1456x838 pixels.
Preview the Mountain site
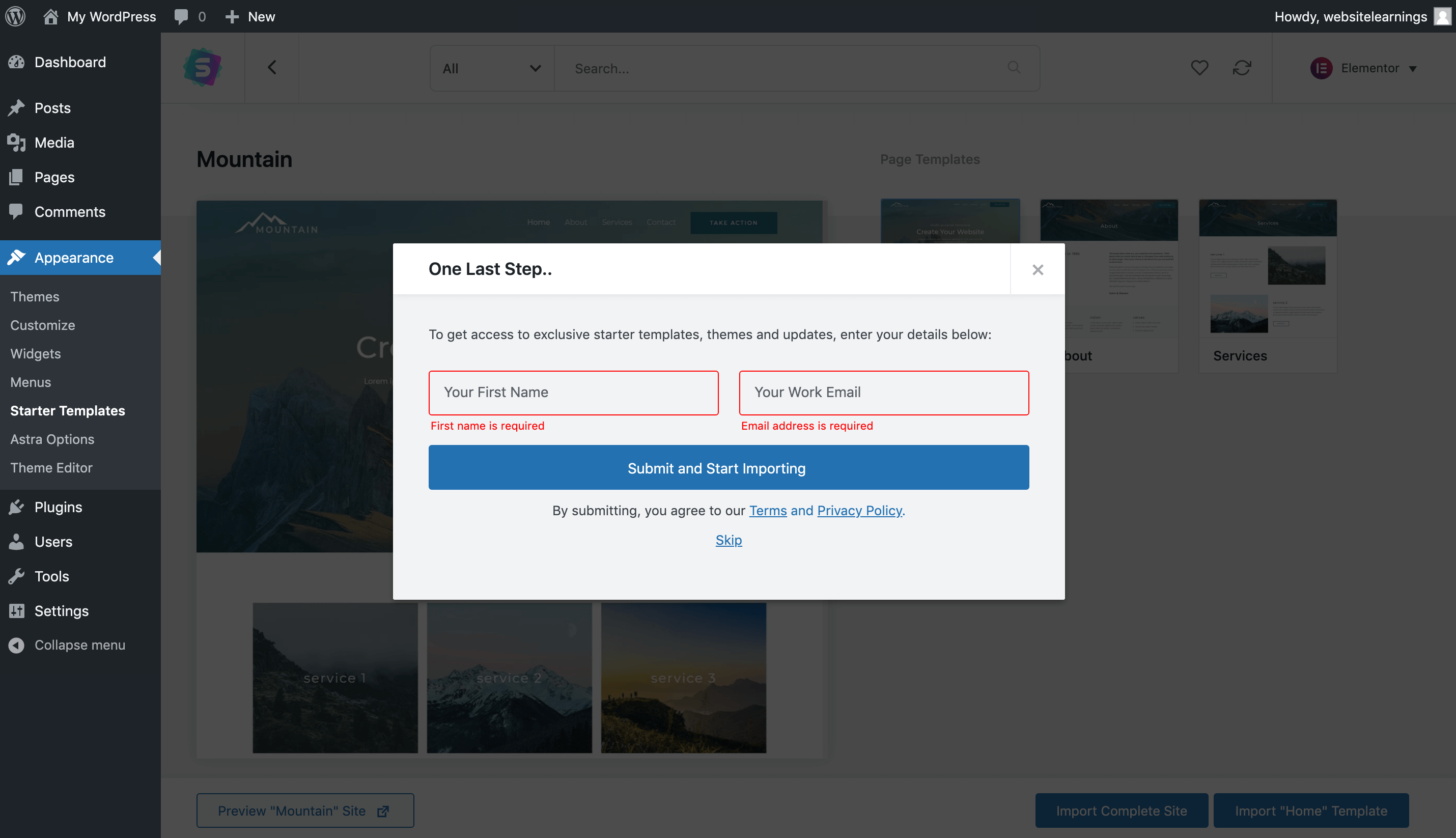click(x=305, y=811)
